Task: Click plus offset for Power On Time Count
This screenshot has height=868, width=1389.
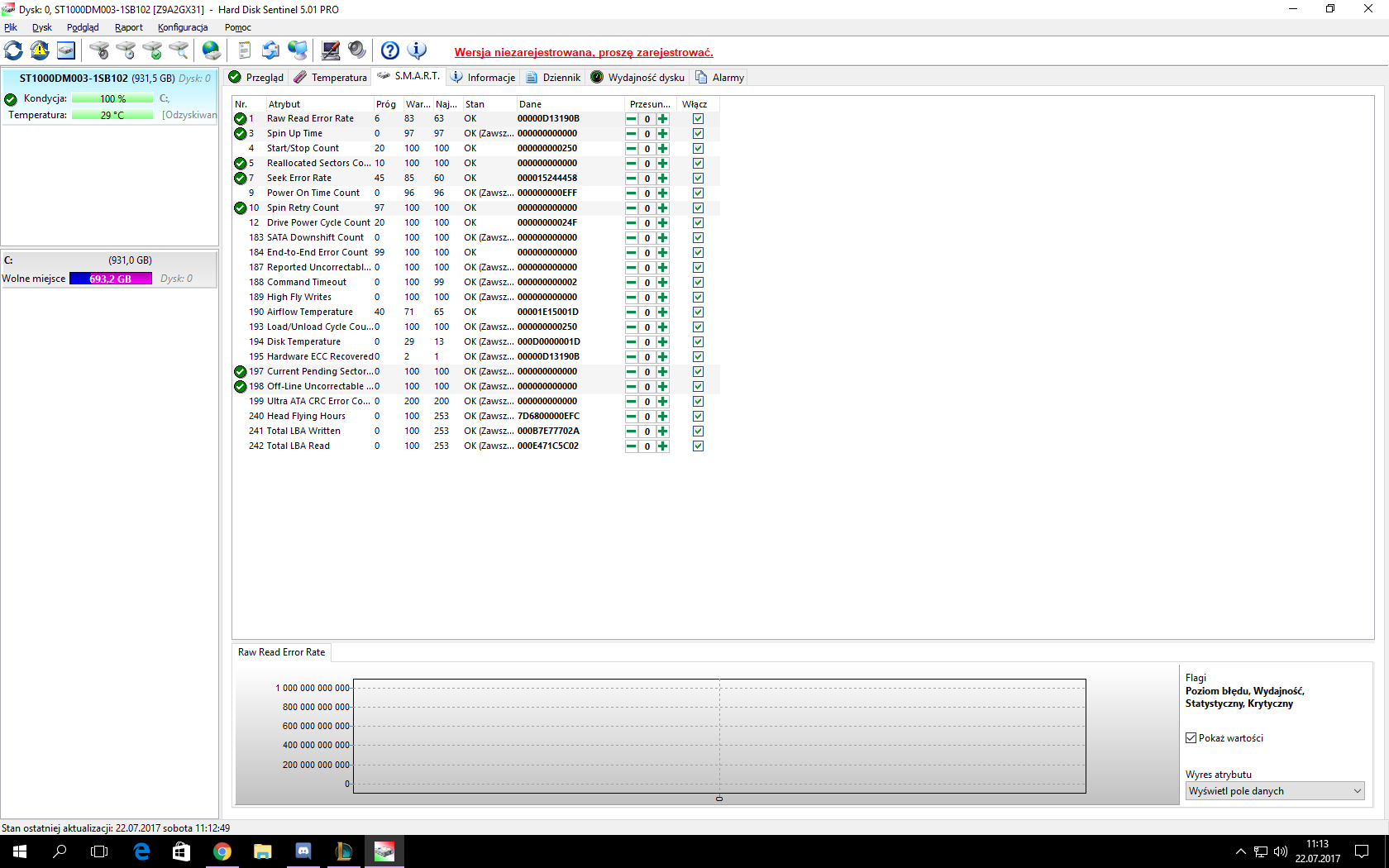Action: (662, 193)
